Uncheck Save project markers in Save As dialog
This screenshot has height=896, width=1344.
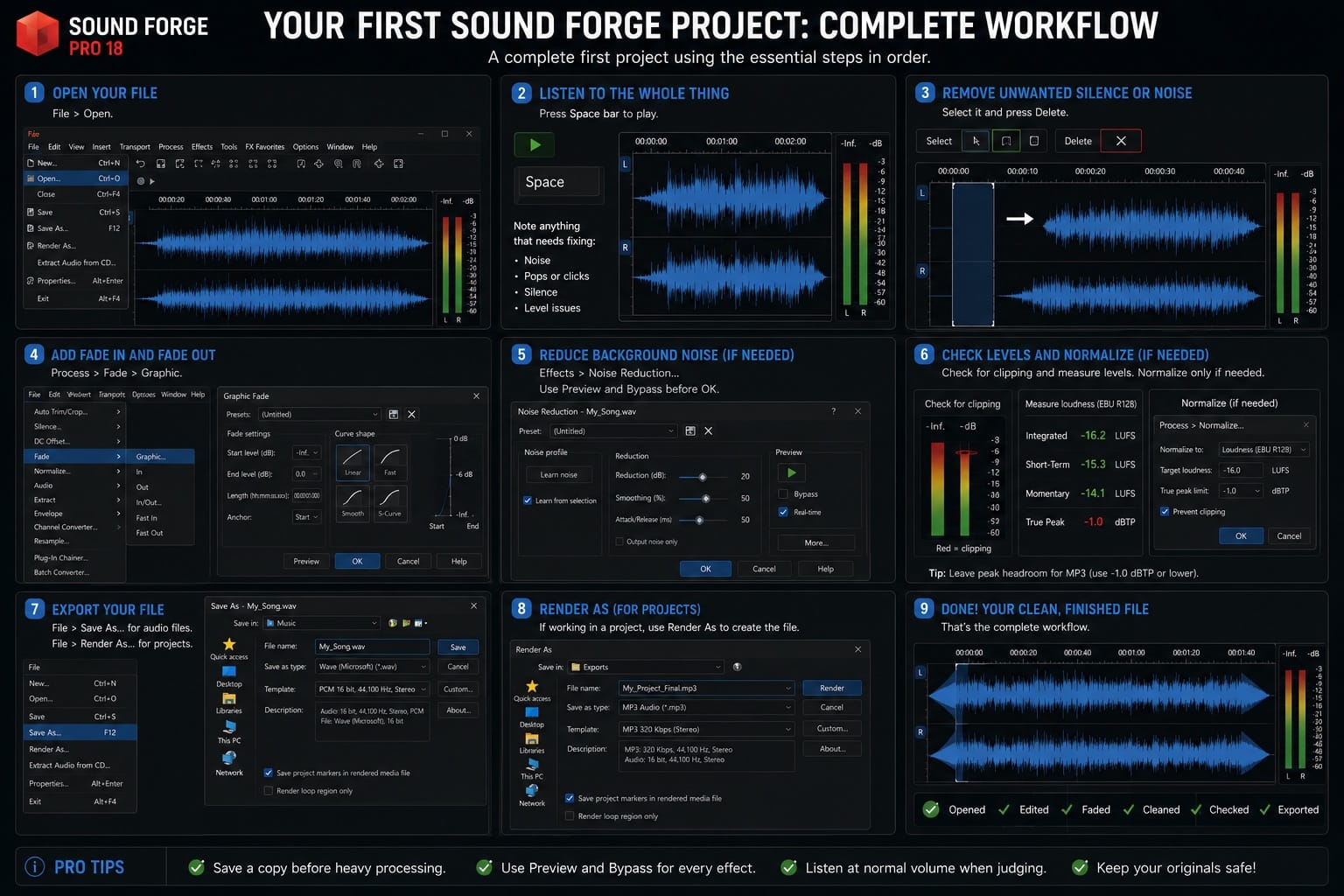pyautogui.click(x=269, y=773)
